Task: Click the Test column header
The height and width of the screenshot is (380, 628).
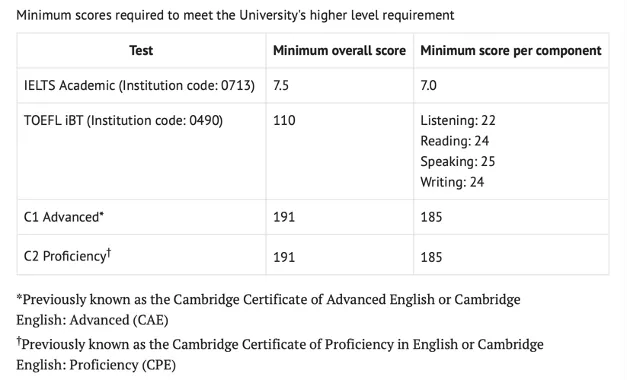Action: (141, 50)
